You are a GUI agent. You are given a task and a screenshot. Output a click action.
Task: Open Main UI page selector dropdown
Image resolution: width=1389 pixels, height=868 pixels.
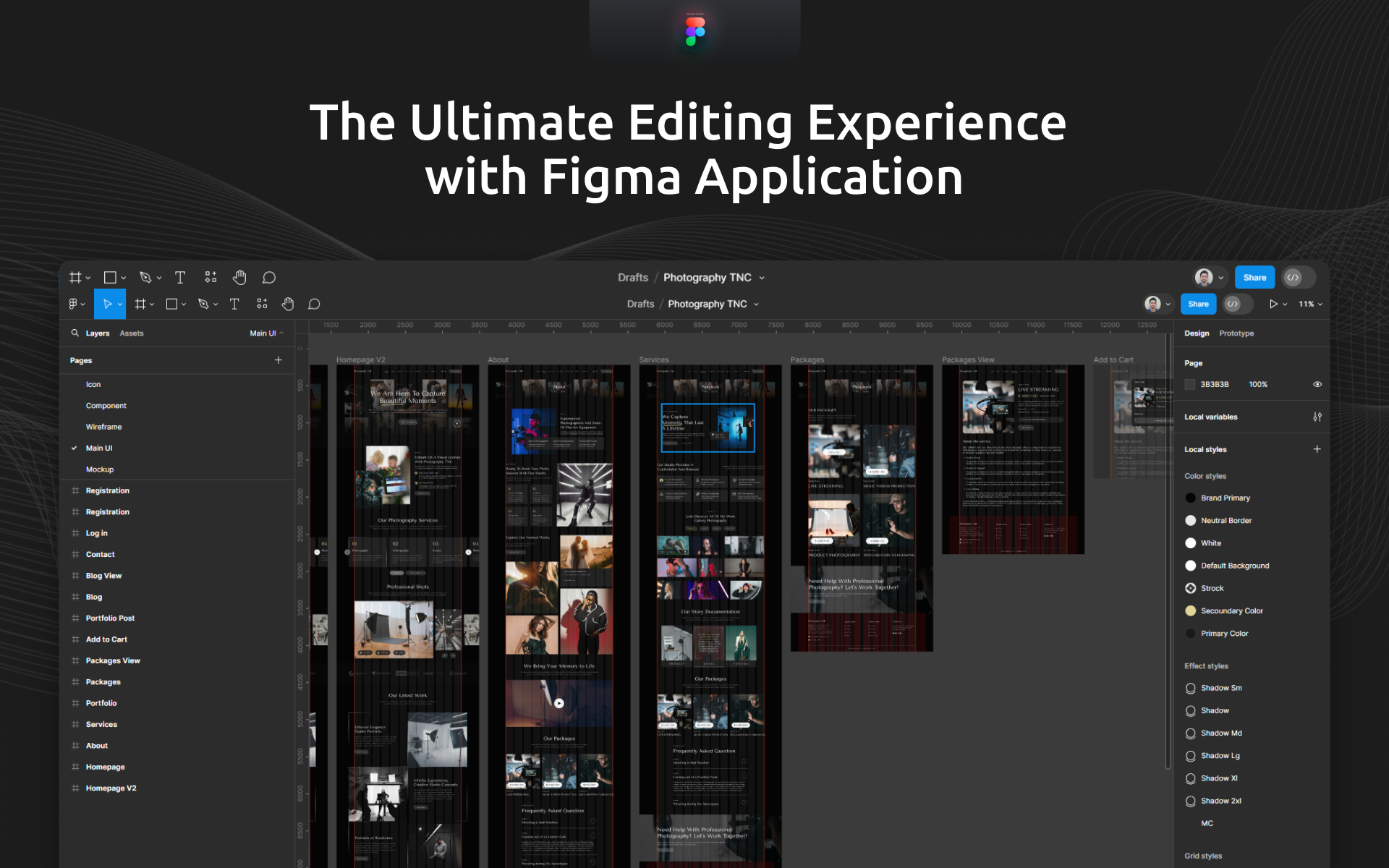point(266,333)
